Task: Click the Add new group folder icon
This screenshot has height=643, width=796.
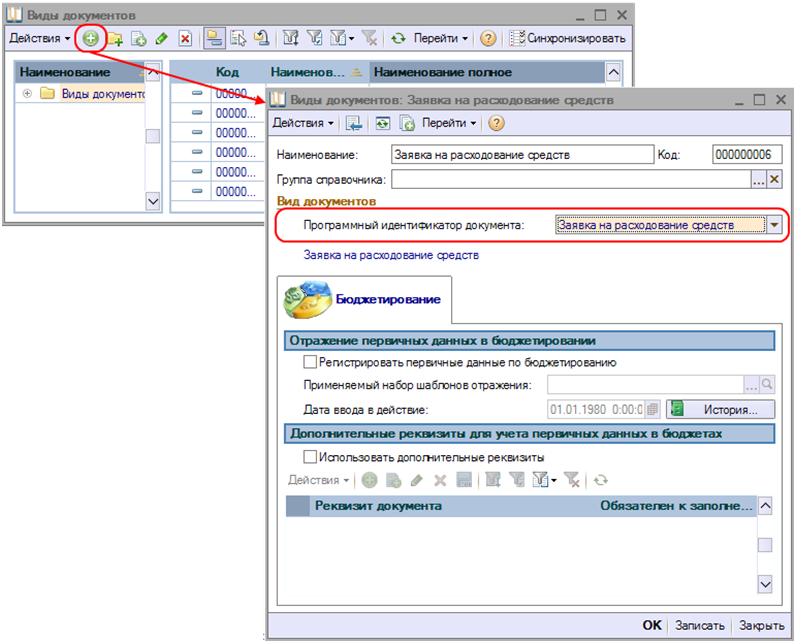Action: pos(116,38)
